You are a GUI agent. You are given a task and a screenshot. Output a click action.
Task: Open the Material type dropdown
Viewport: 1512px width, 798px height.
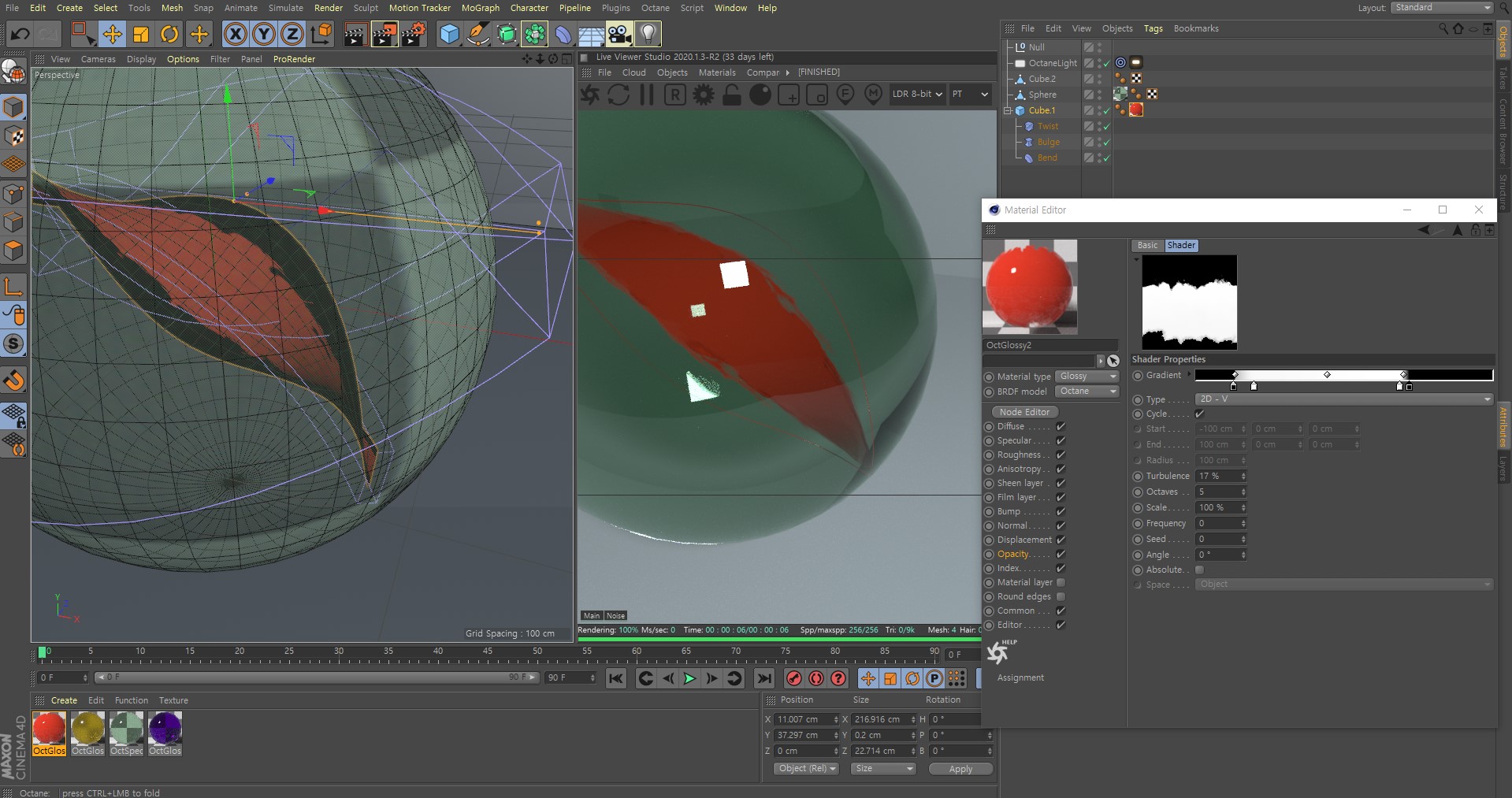tap(1087, 377)
